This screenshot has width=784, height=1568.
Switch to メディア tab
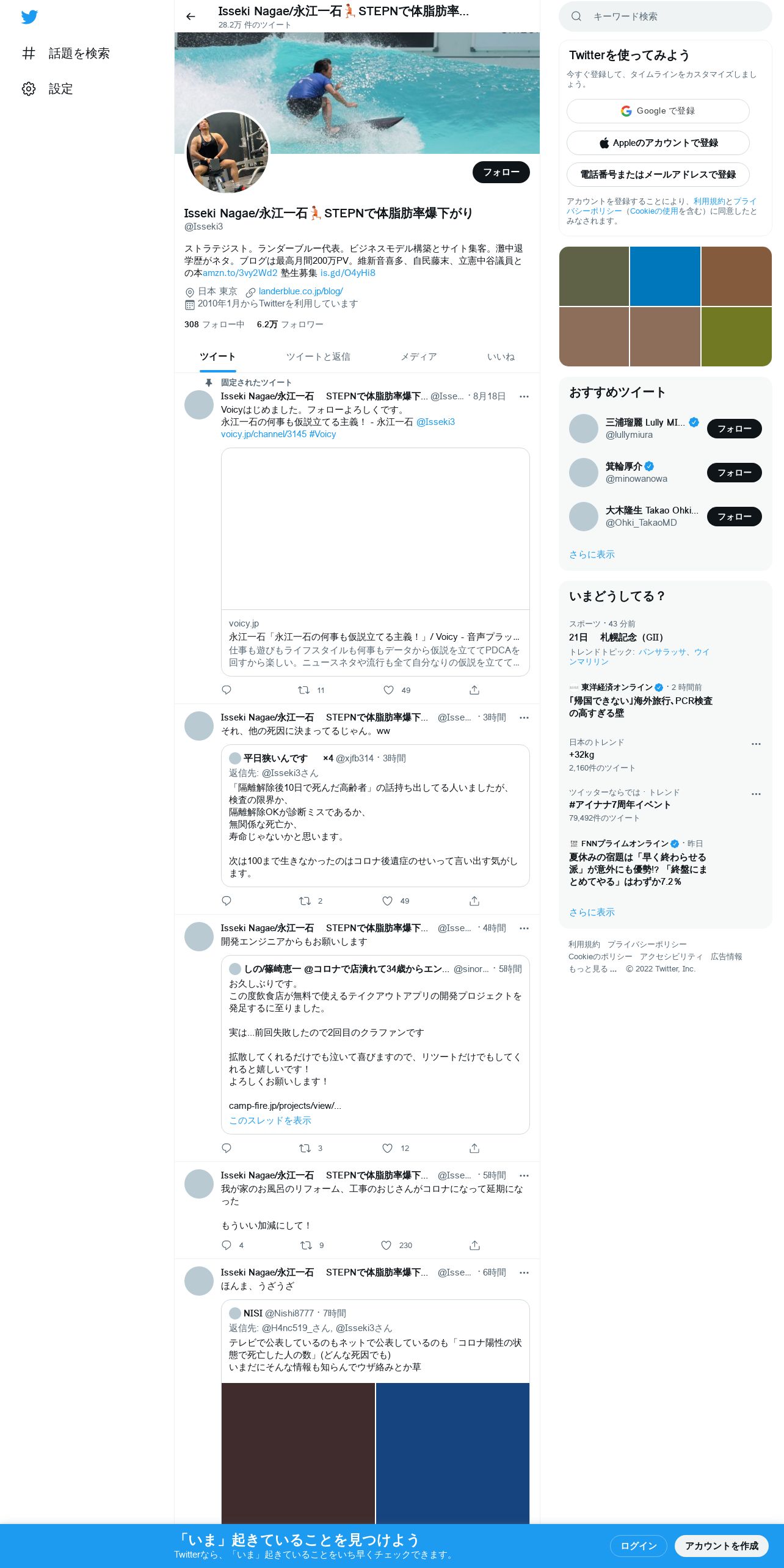coord(418,357)
